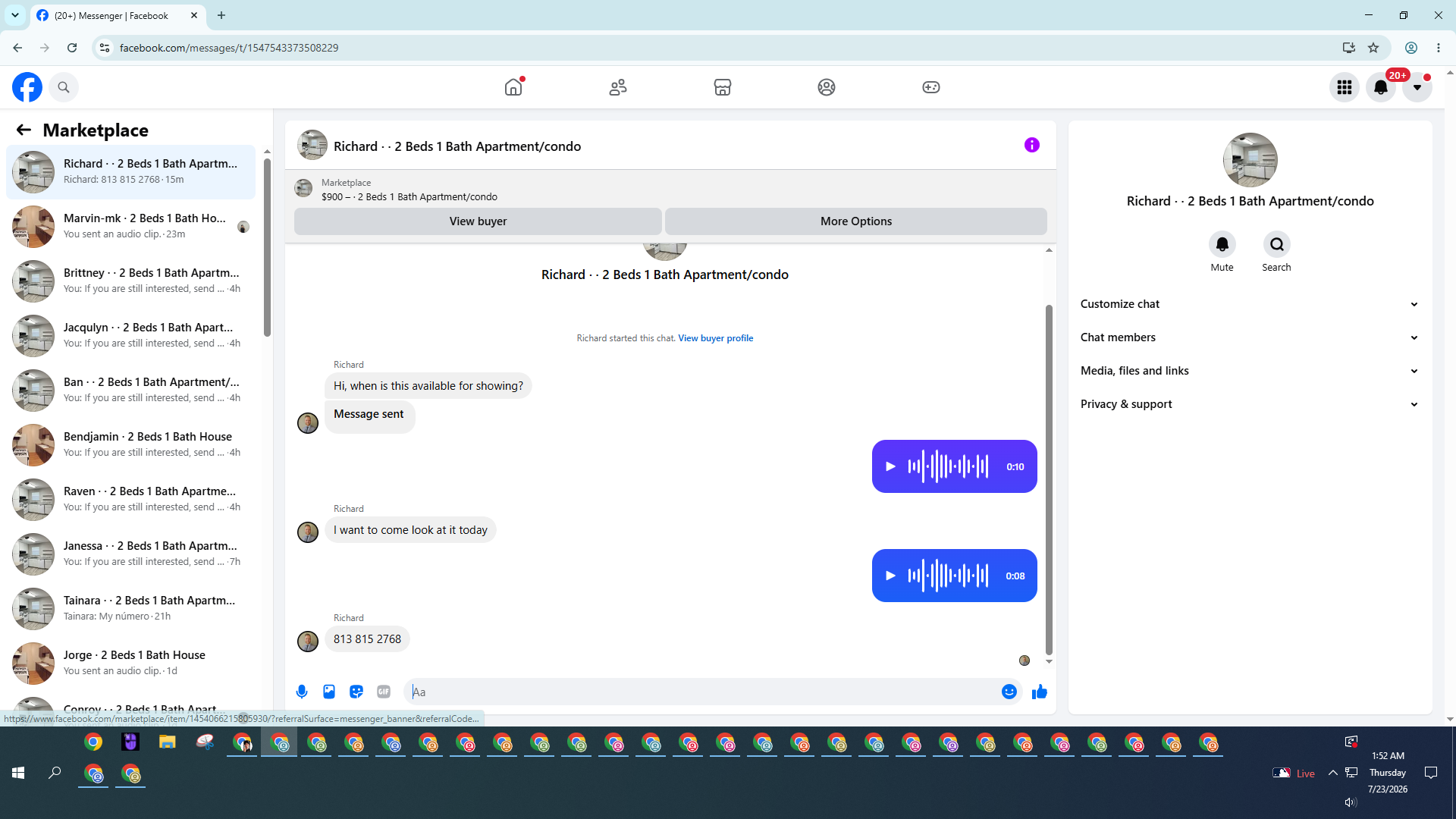Bookmark this tab with star icon

[x=1373, y=48]
